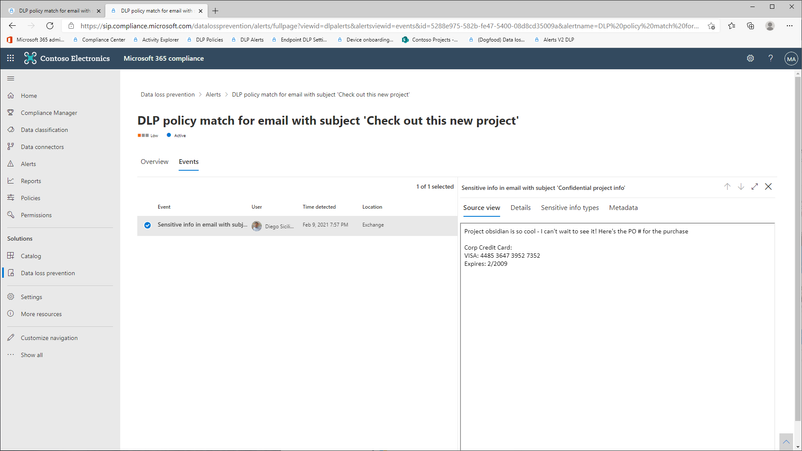Open Contoso Projects bookmark

pos(430,39)
